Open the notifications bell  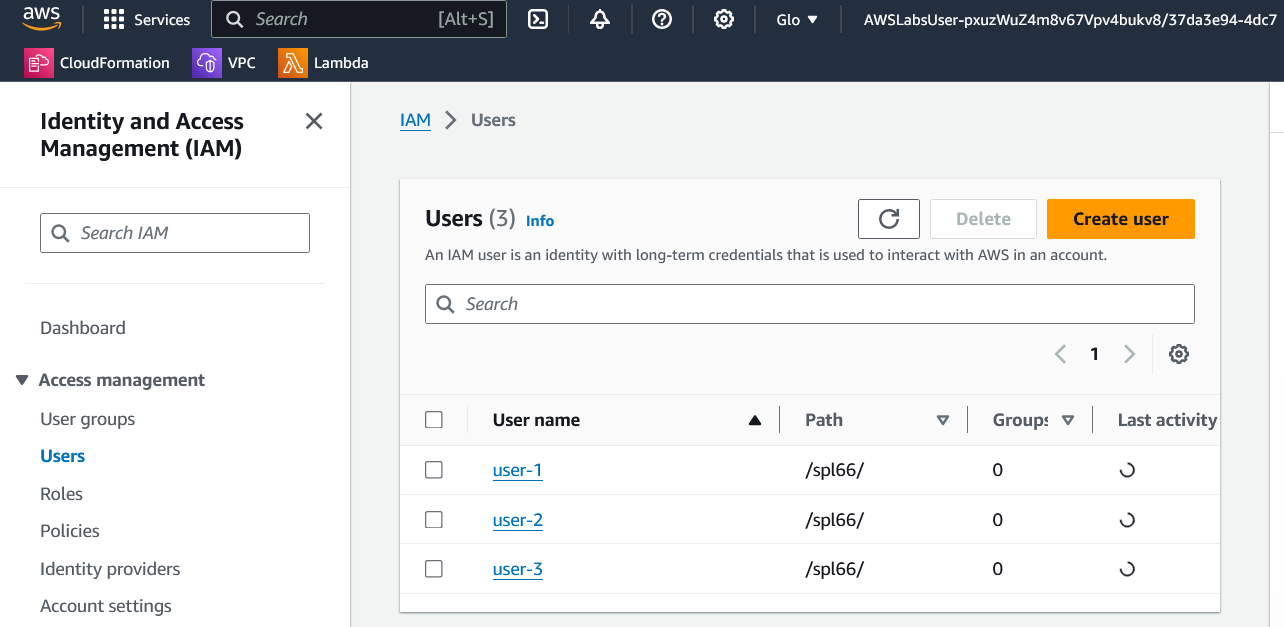pos(600,19)
